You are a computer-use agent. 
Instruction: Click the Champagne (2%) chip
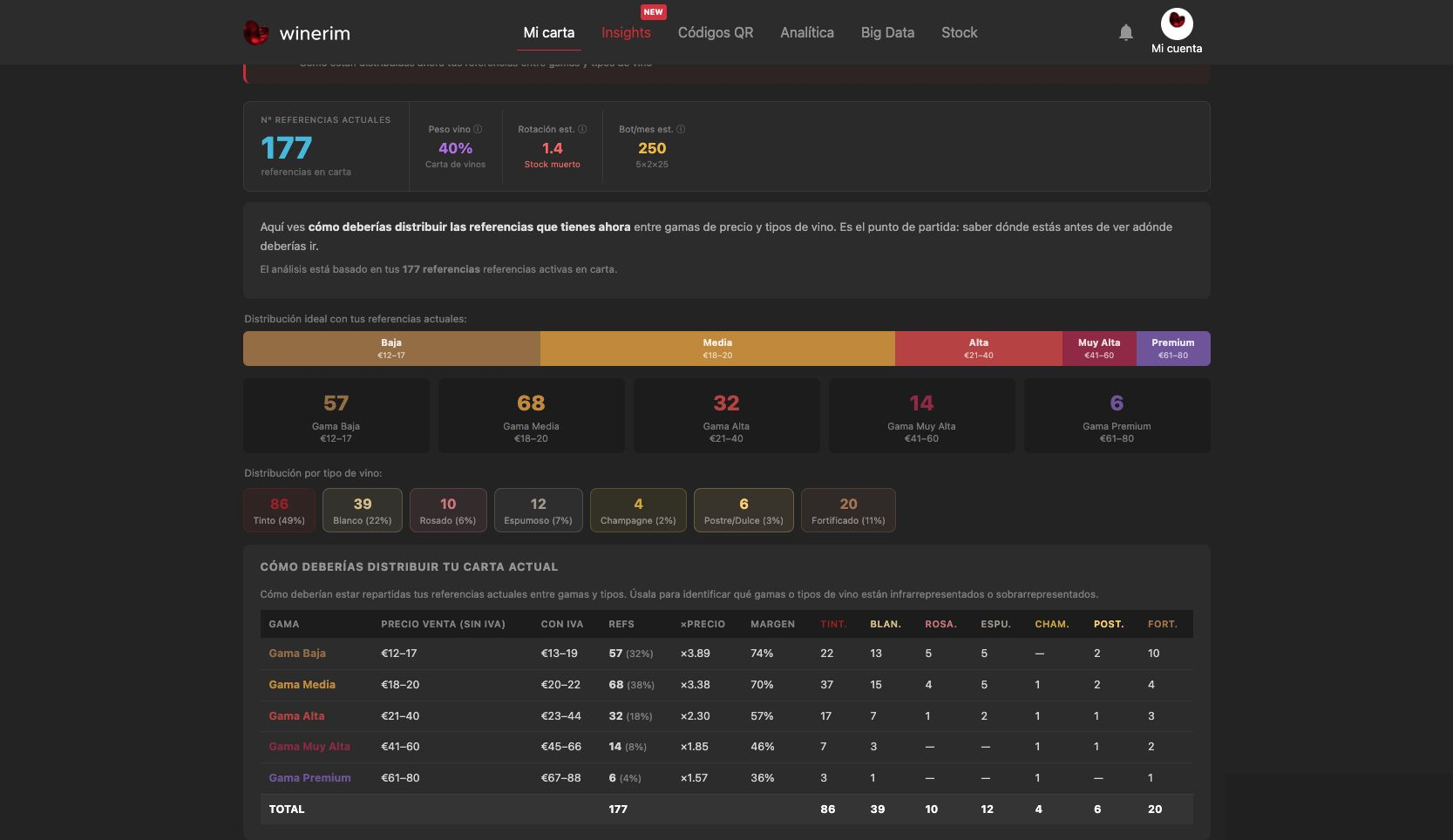click(638, 511)
